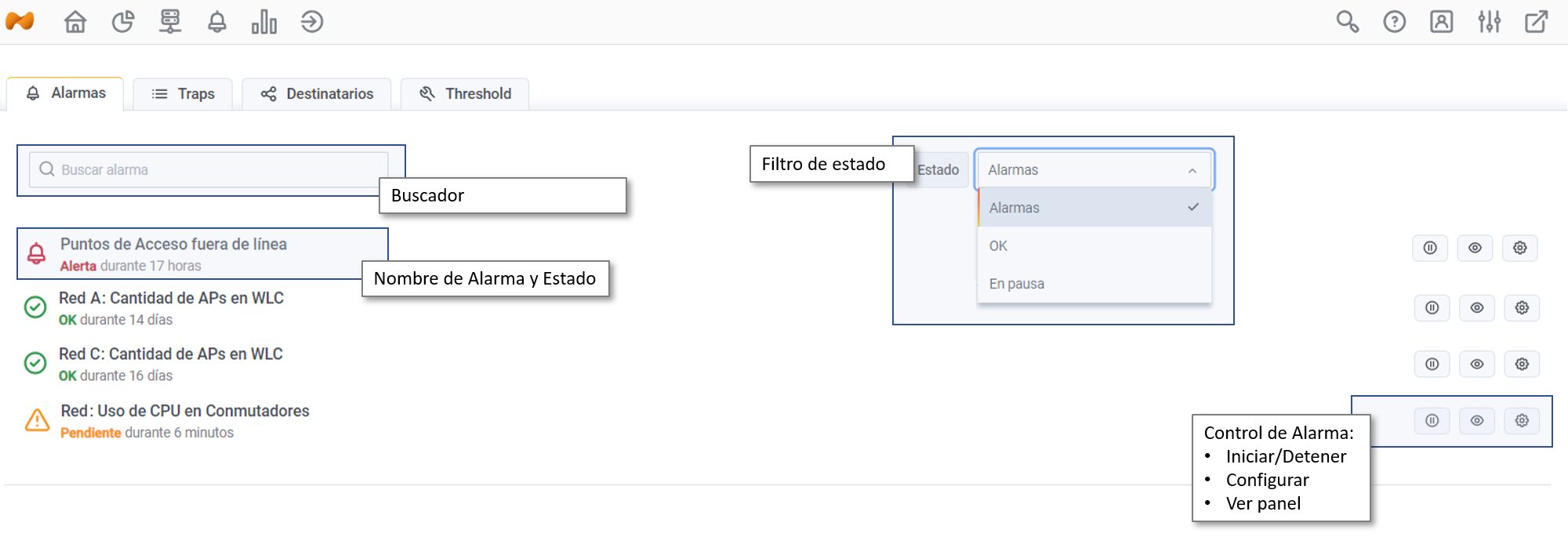Configure the Red C: Cantidad de APs alarm

1522,365
